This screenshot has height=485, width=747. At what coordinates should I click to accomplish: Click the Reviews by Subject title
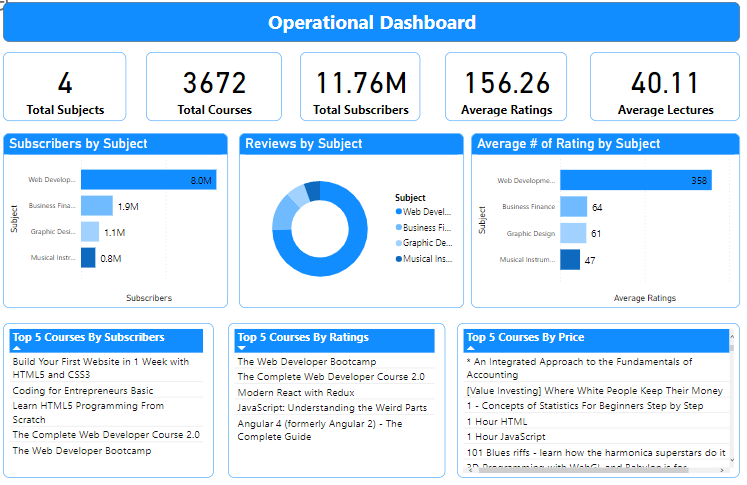click(303, 143)
